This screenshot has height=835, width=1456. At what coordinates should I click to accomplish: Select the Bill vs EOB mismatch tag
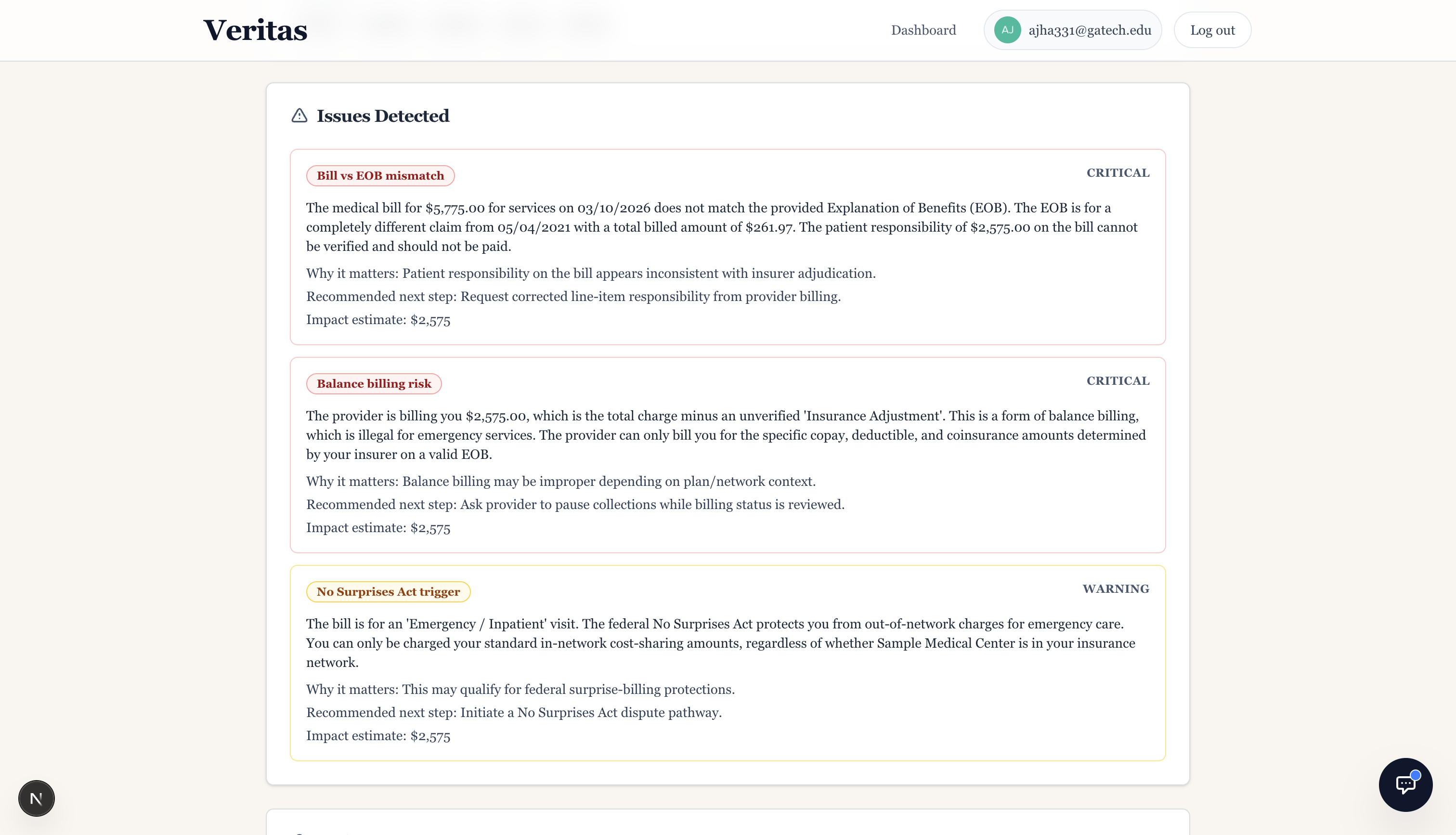click(380, 175)
